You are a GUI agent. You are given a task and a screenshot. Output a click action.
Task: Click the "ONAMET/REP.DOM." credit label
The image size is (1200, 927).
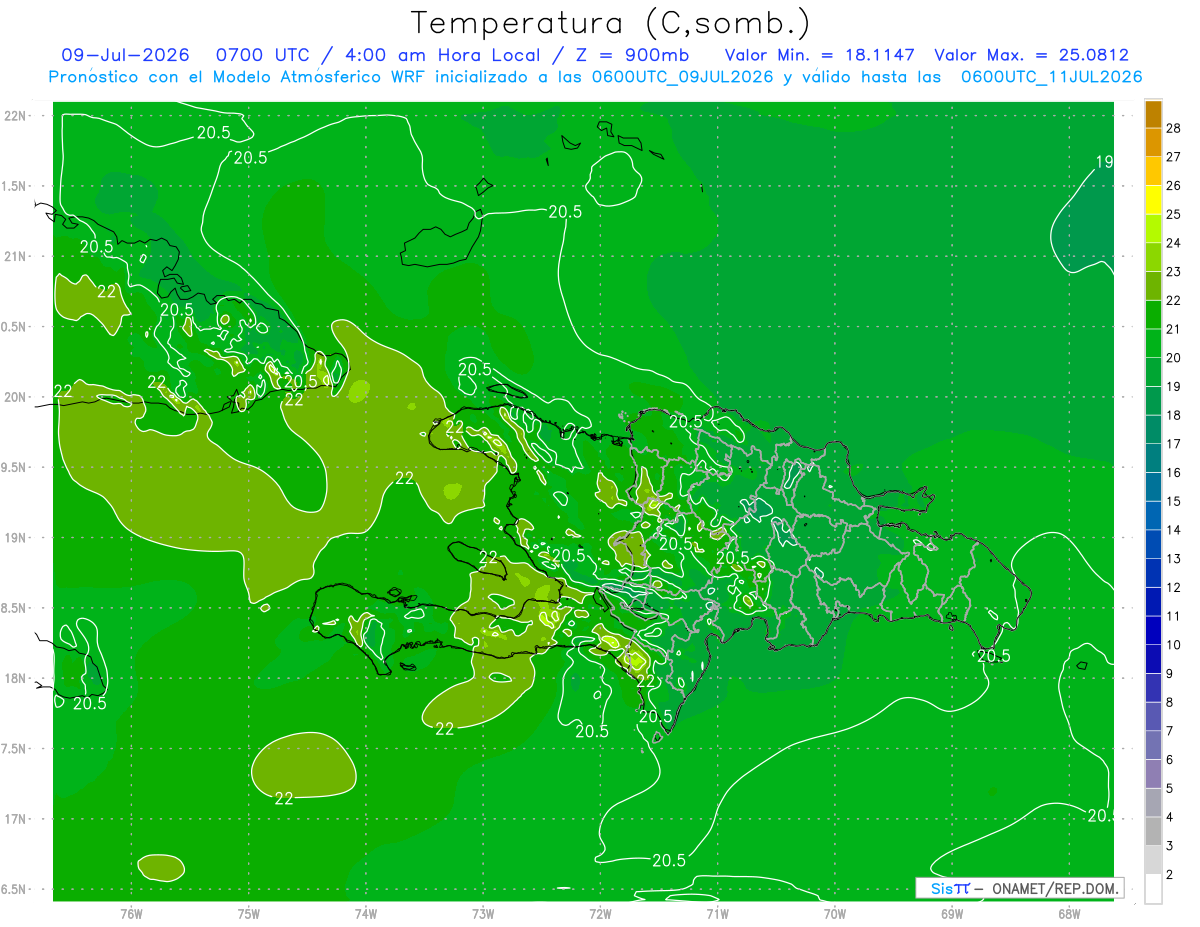coord(1056,888)
